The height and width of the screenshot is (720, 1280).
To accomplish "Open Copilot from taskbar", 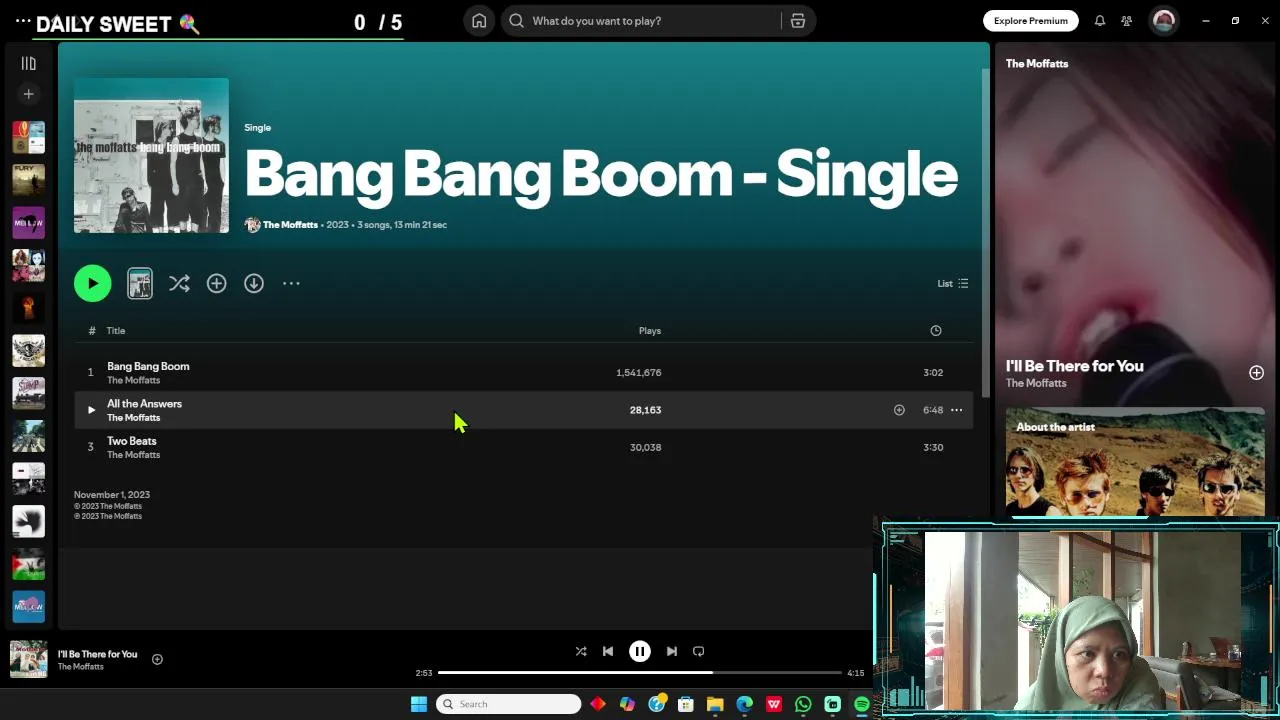I will (x=627, y=704).
